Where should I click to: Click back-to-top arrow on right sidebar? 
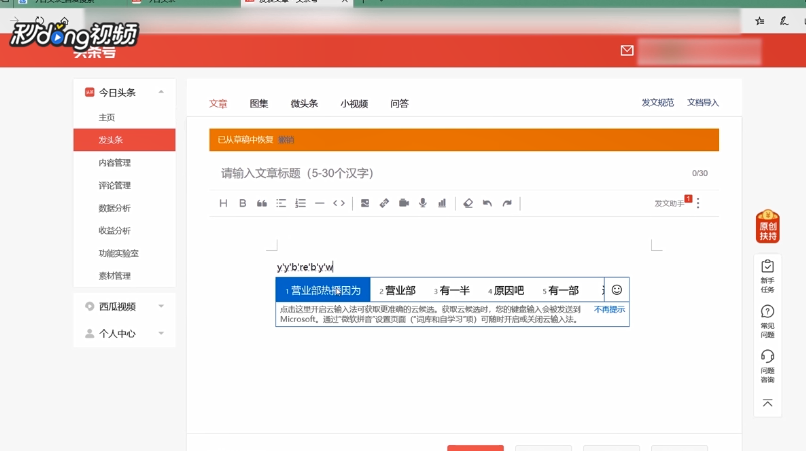point(767,403)
